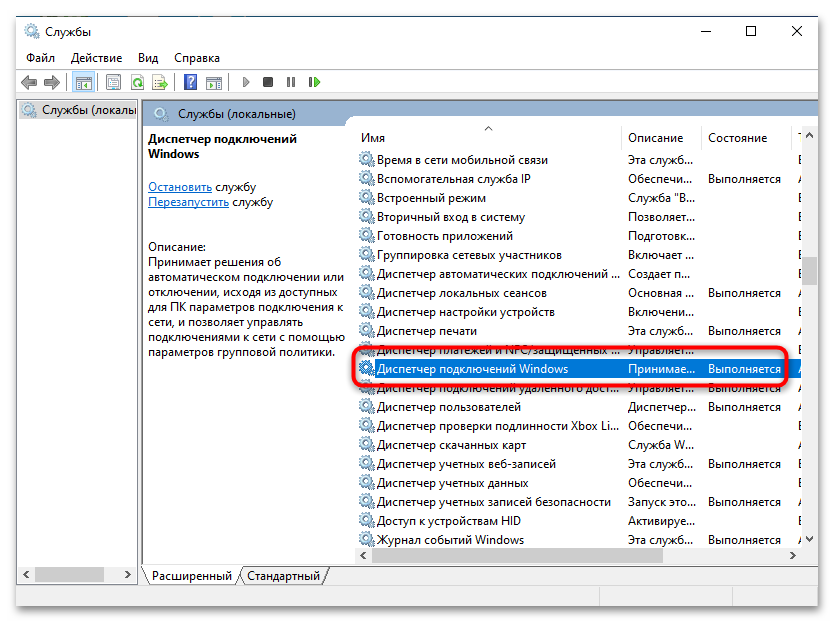The width and height of the screenshot is (834, 622).
Task: Restart the service using the restart icon
Action: point(314,82)
